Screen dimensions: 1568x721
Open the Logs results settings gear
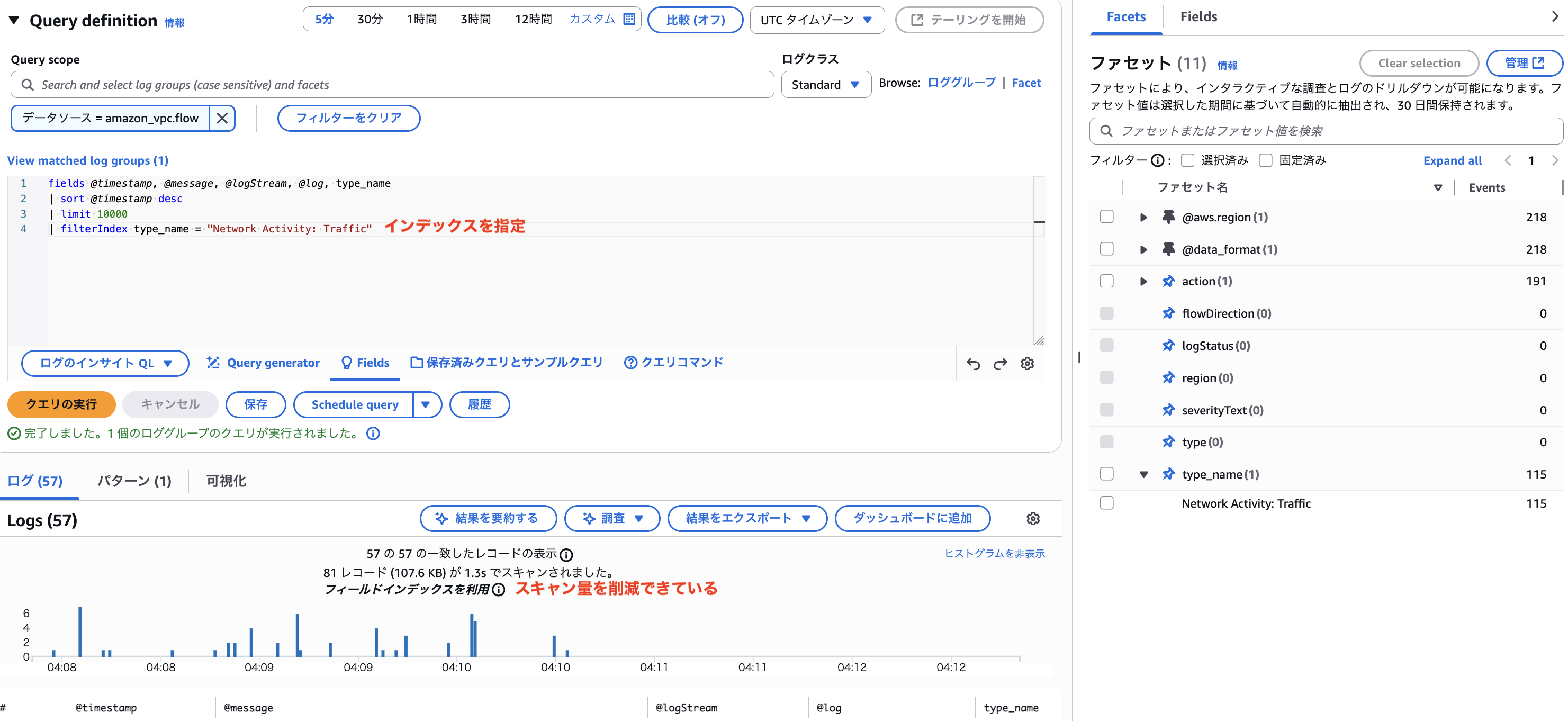tap(1033, 518)
